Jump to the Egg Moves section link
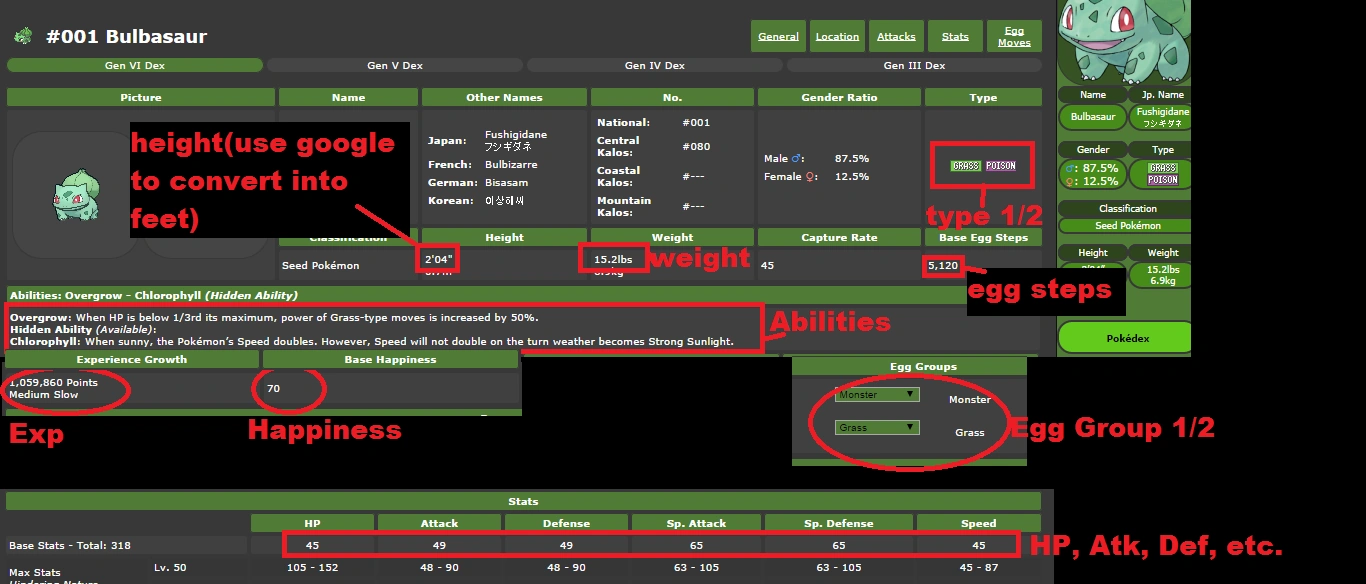The image size is (1366, 584). coord(1014,36)
